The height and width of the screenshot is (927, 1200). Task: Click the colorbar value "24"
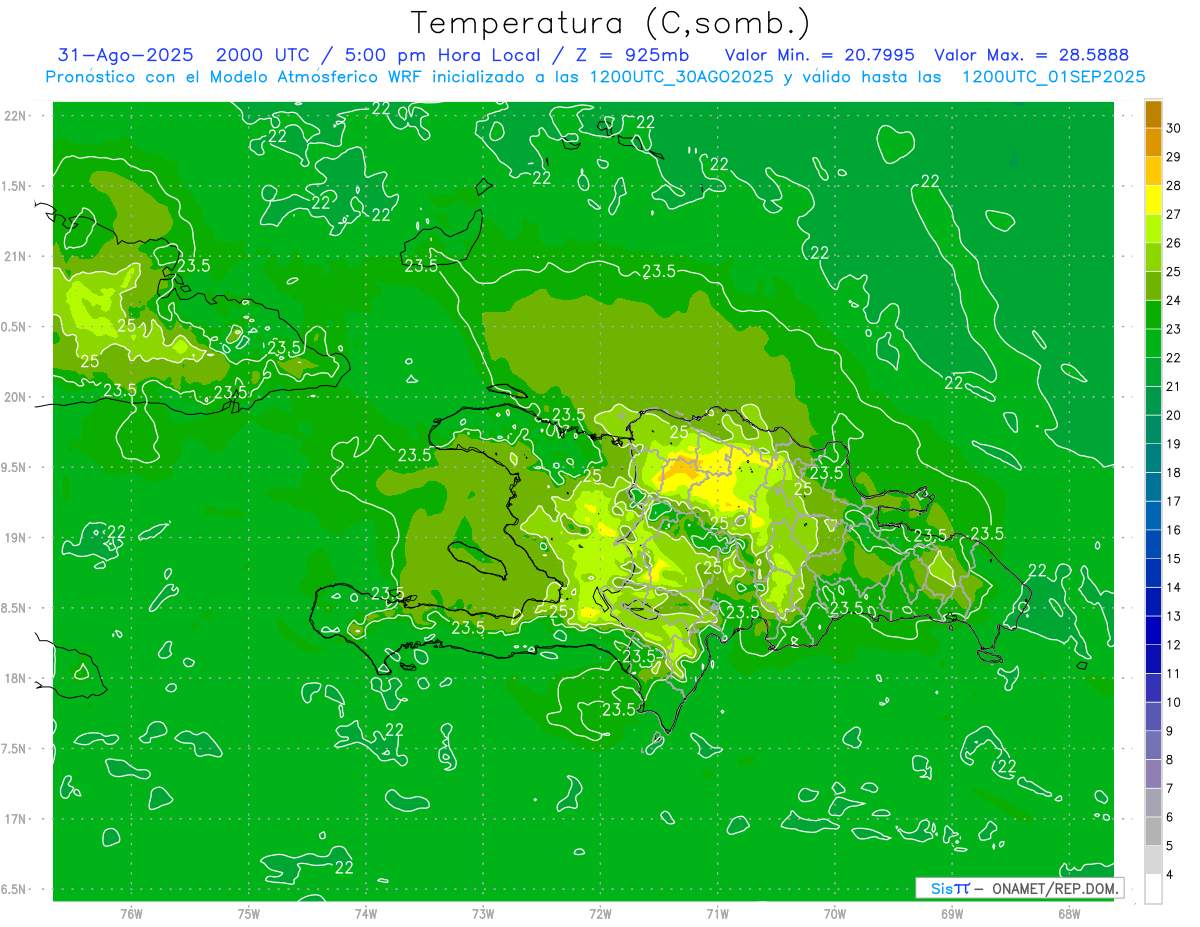(1174, 300)
